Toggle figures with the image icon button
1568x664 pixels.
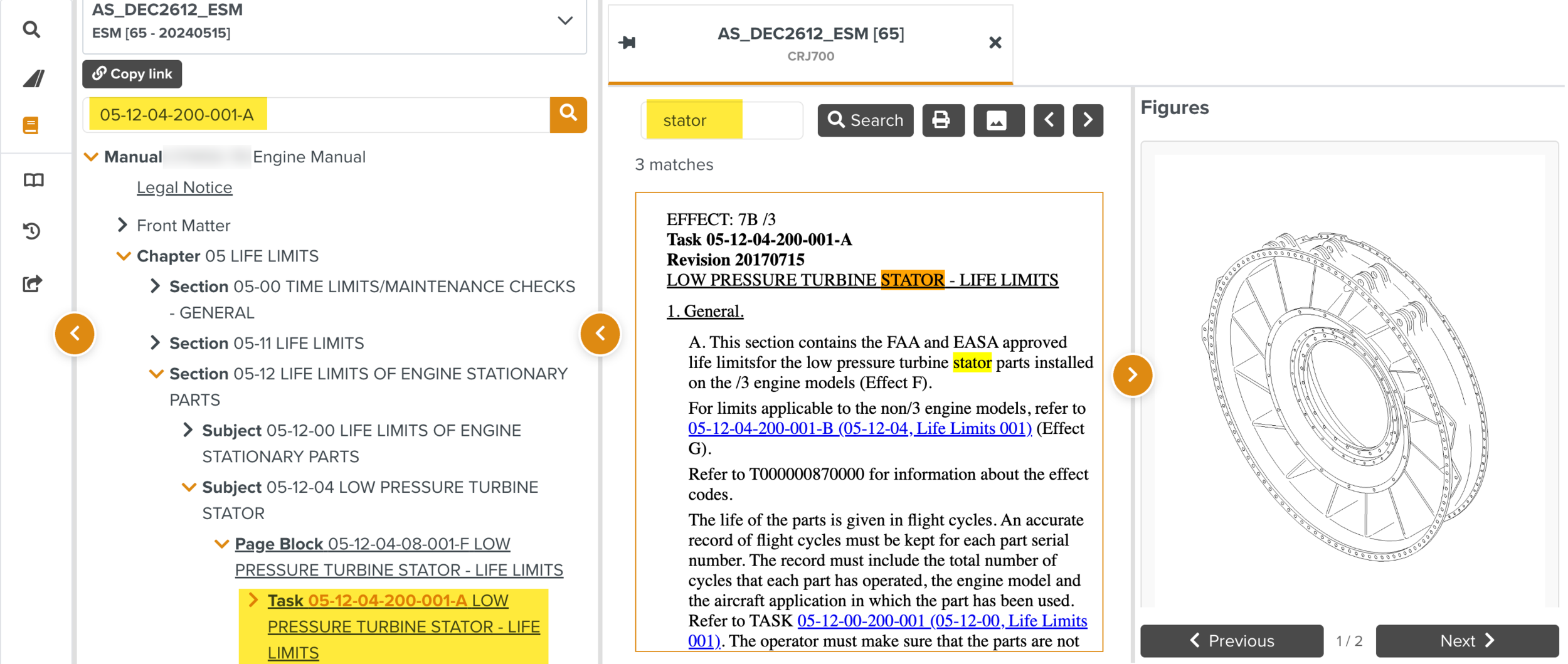(998, 120)
